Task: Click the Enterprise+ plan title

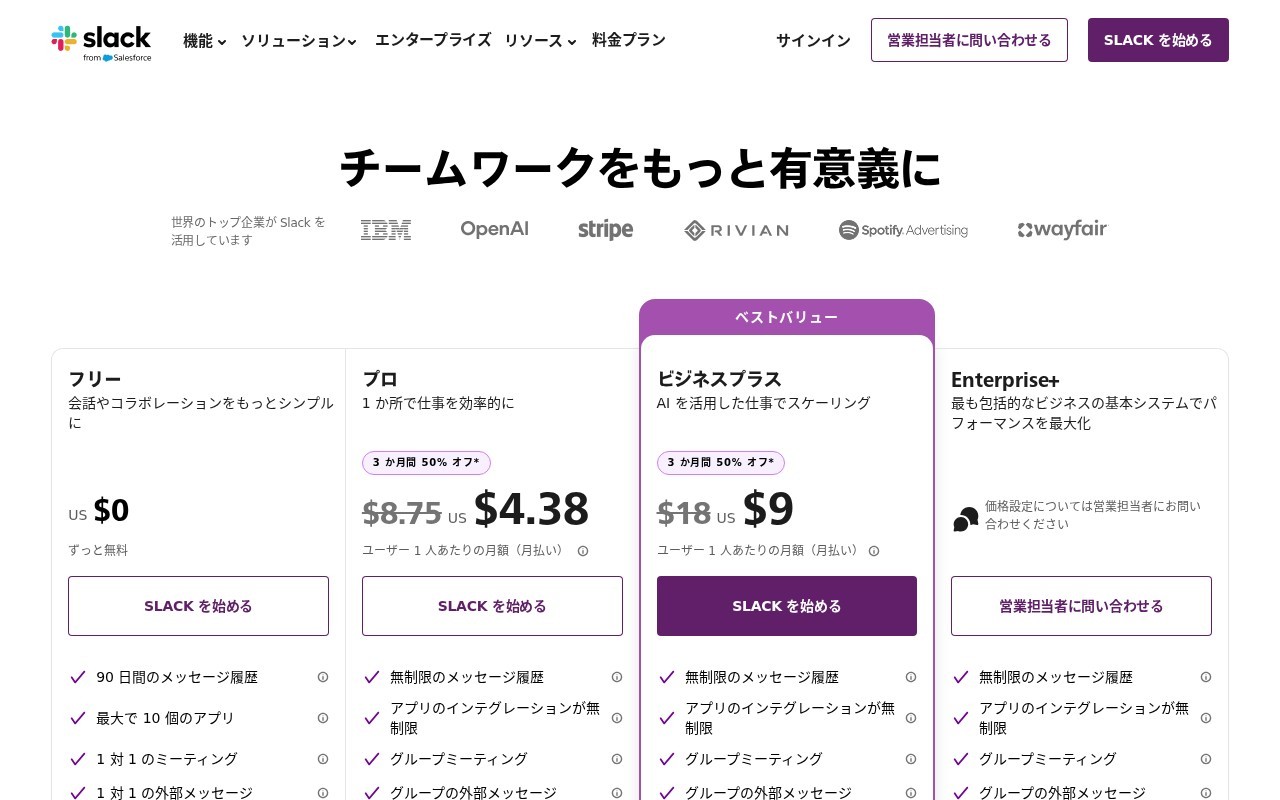Action: [1005, 380]
